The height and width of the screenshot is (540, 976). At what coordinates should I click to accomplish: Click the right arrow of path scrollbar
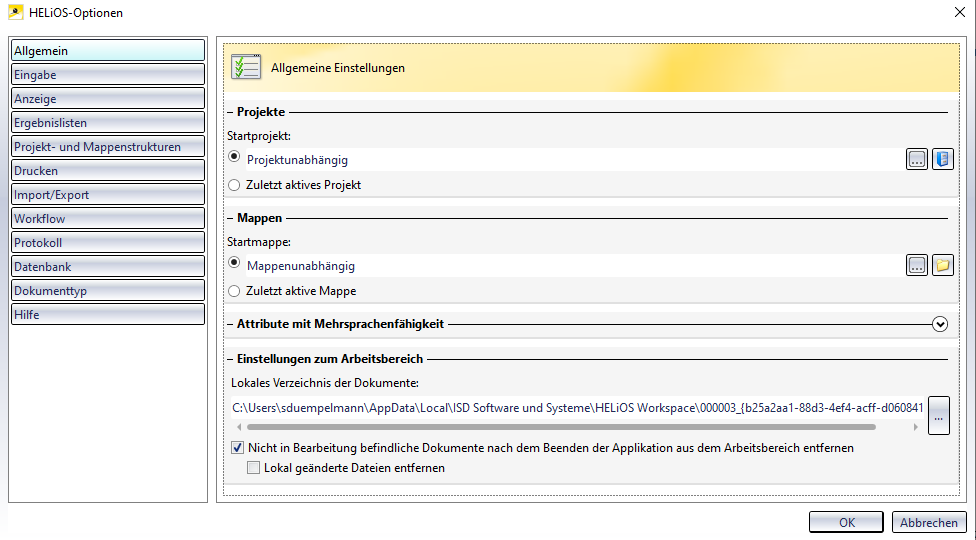point(916,427)
